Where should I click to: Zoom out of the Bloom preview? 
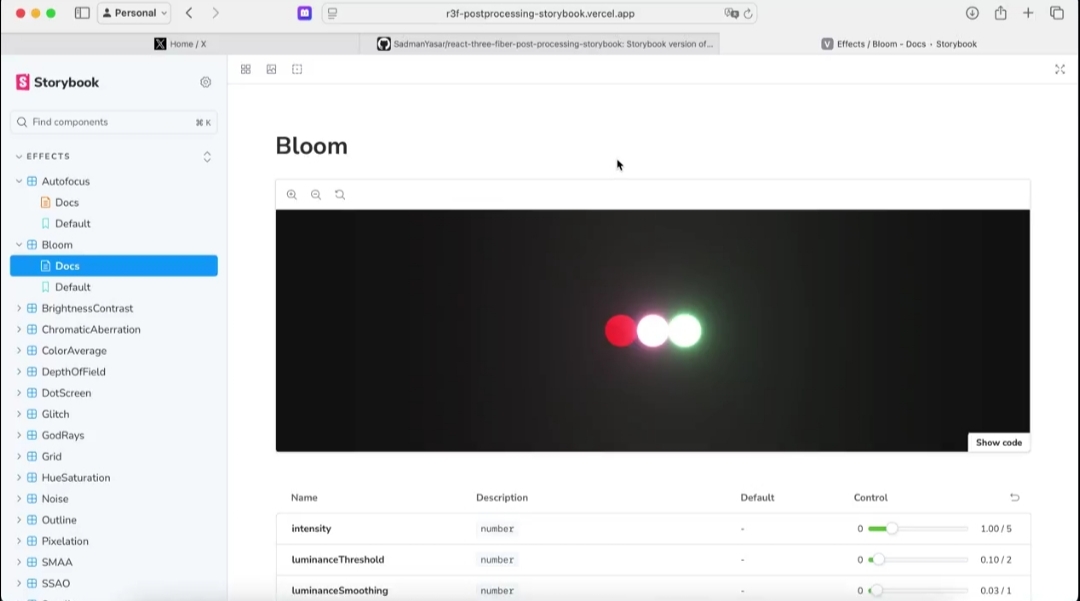point(316,195)
